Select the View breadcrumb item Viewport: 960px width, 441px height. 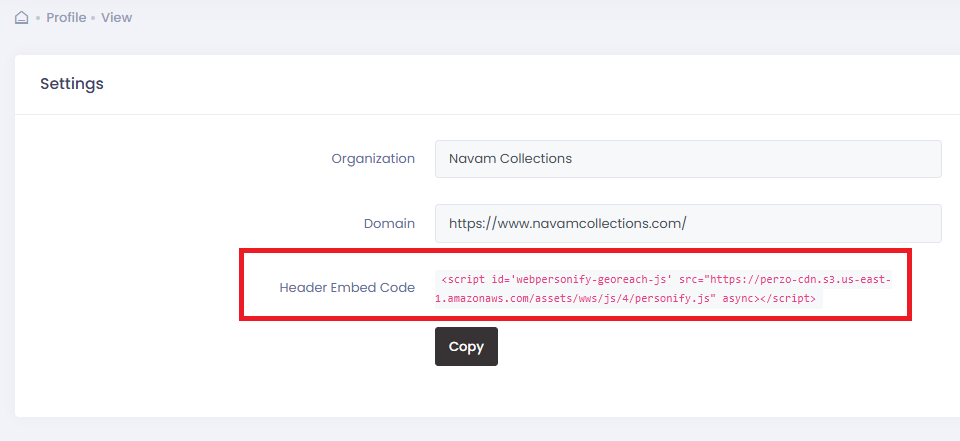(116, 18)
